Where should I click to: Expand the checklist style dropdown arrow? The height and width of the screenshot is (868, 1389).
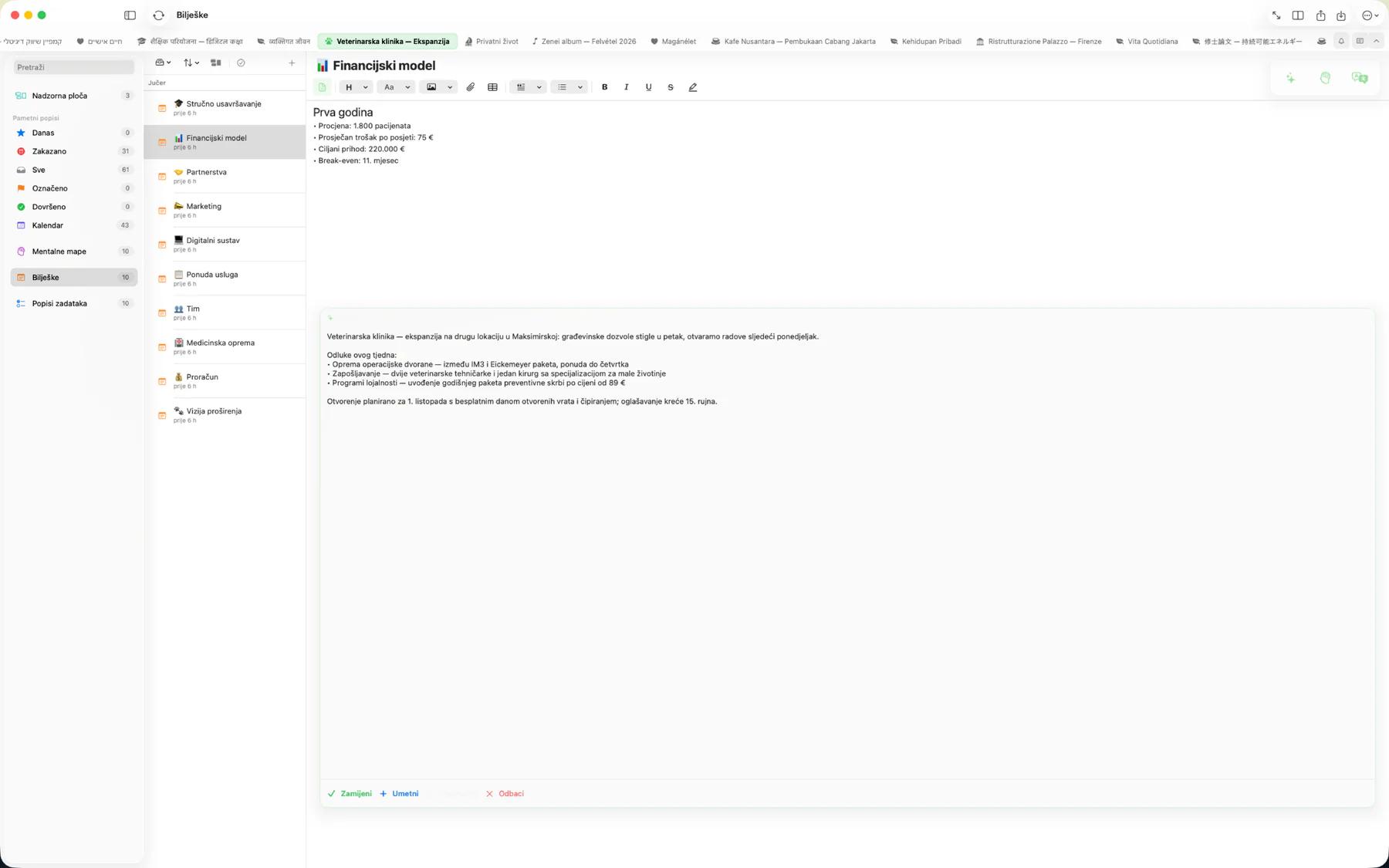(x=539, y=87)
